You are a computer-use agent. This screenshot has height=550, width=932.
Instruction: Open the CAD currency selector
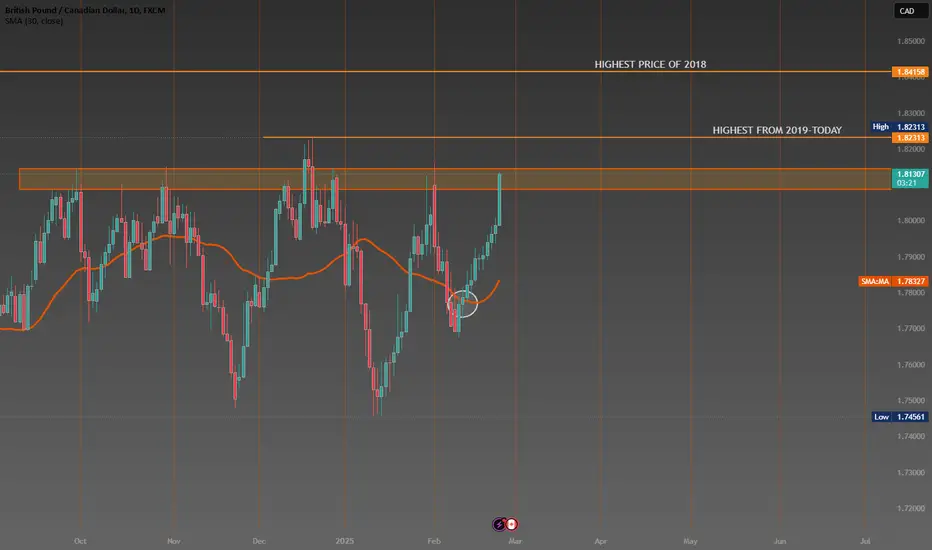pos(910,11)
